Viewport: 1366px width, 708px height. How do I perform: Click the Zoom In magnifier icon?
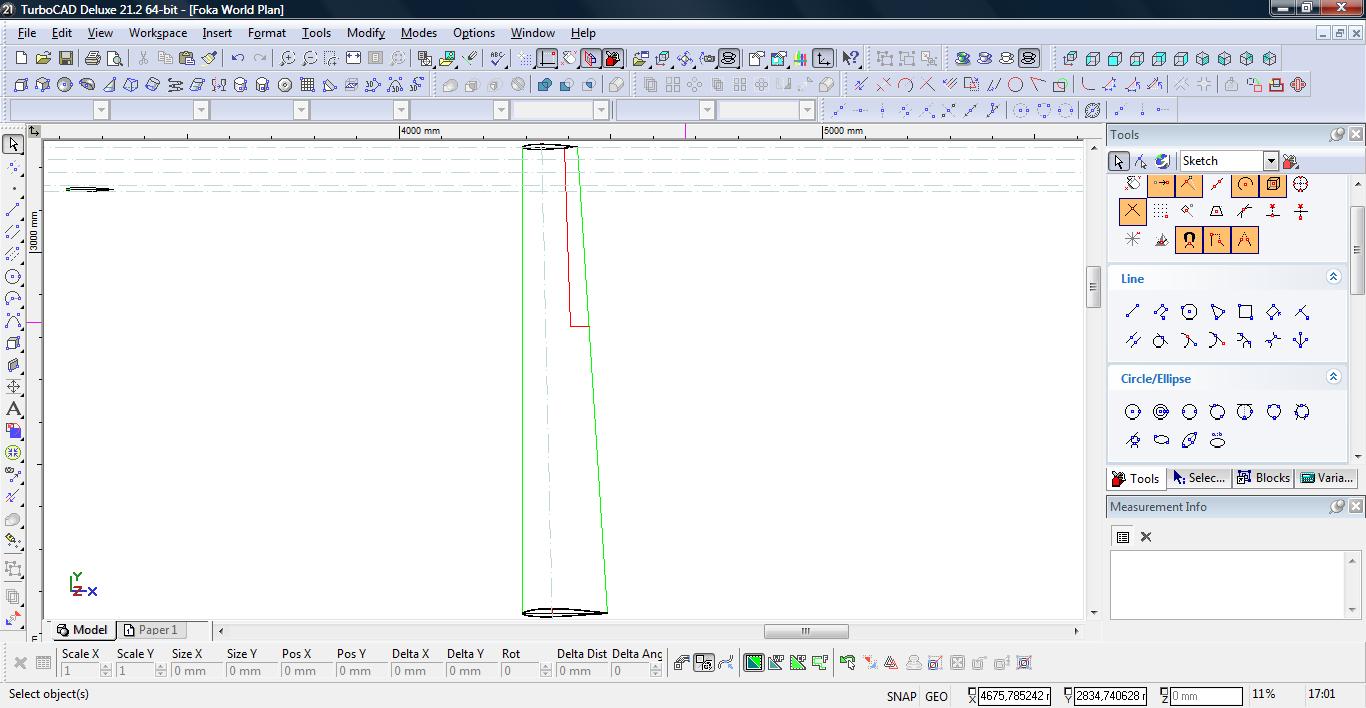[288, 59]
